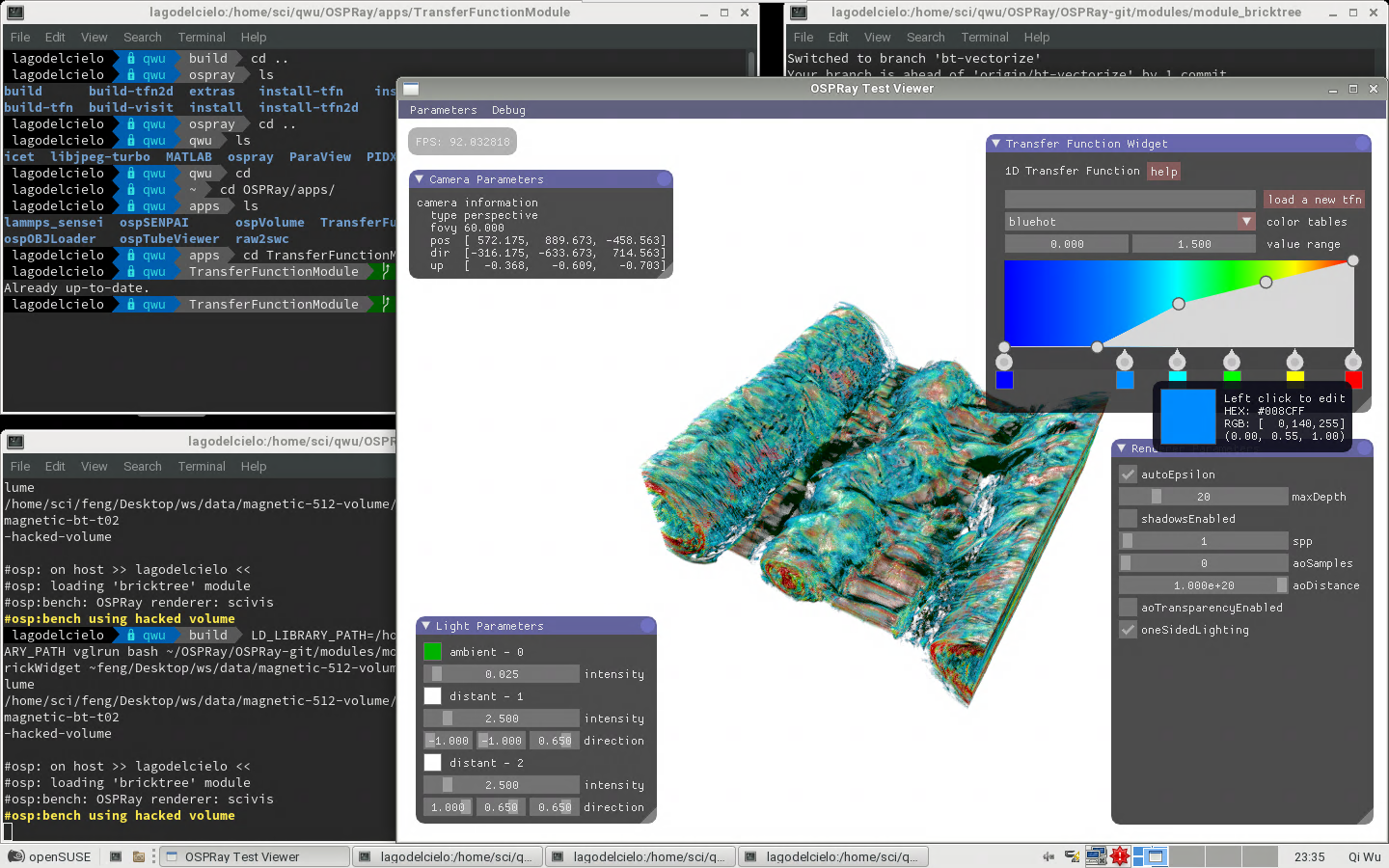Select the color stop handle above the cyan swatch
Screen dimensions: 1389x868
click(x=1178, y=362)
